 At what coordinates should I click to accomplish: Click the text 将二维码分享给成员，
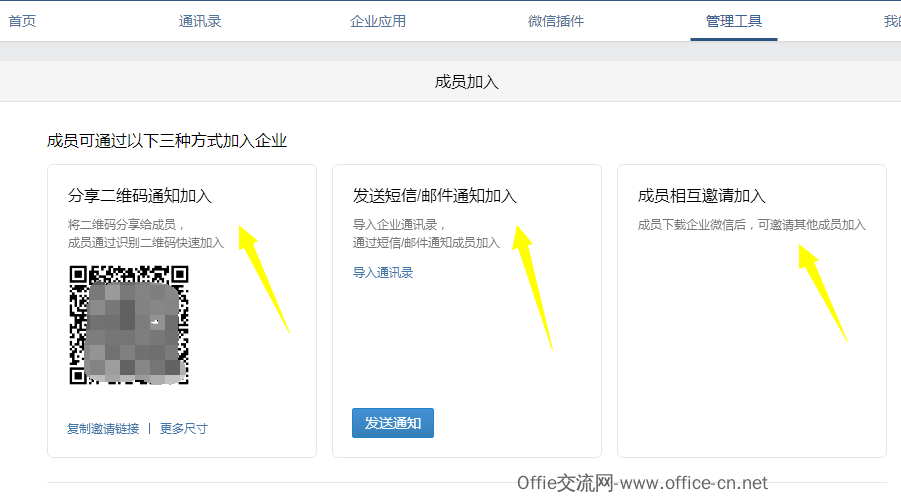(x=126, y=225)
